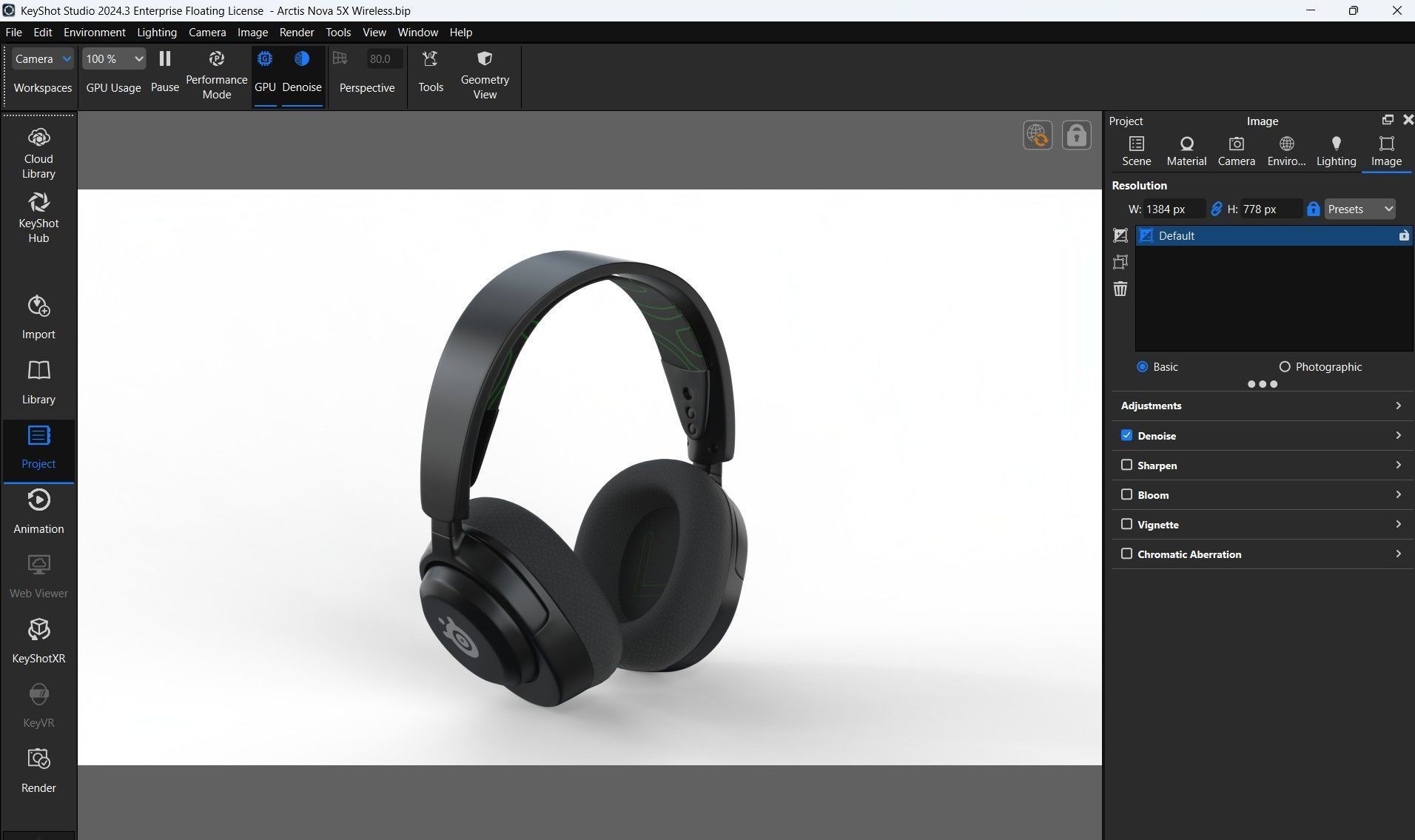The width and height of the screenshot is (1415, 840).
Task: Enable the Vignette checkbox
Action: pyautogui.click(x=1126, y=524)
